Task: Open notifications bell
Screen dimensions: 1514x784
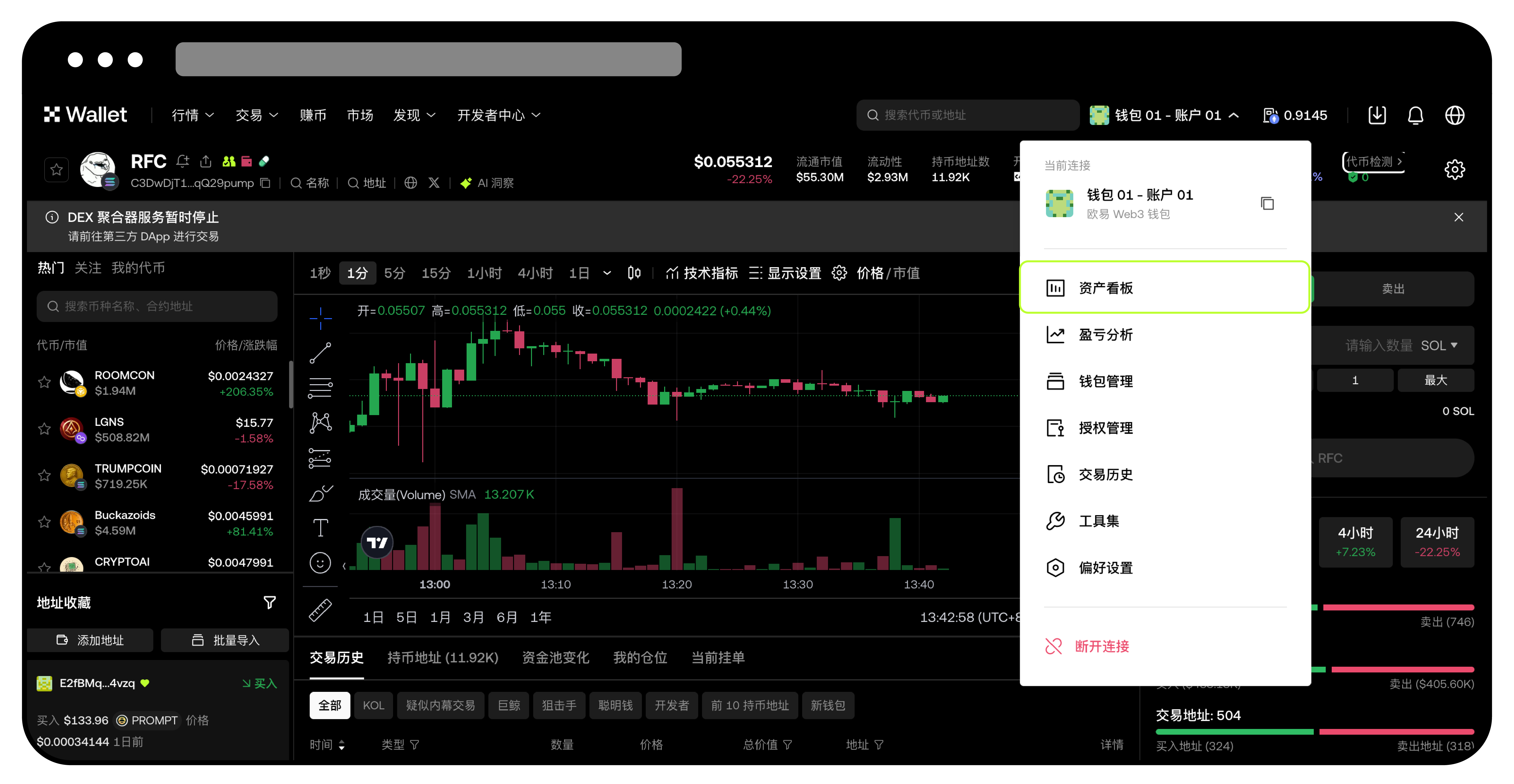Action: pyautogui.click(x=1415, y=115)
